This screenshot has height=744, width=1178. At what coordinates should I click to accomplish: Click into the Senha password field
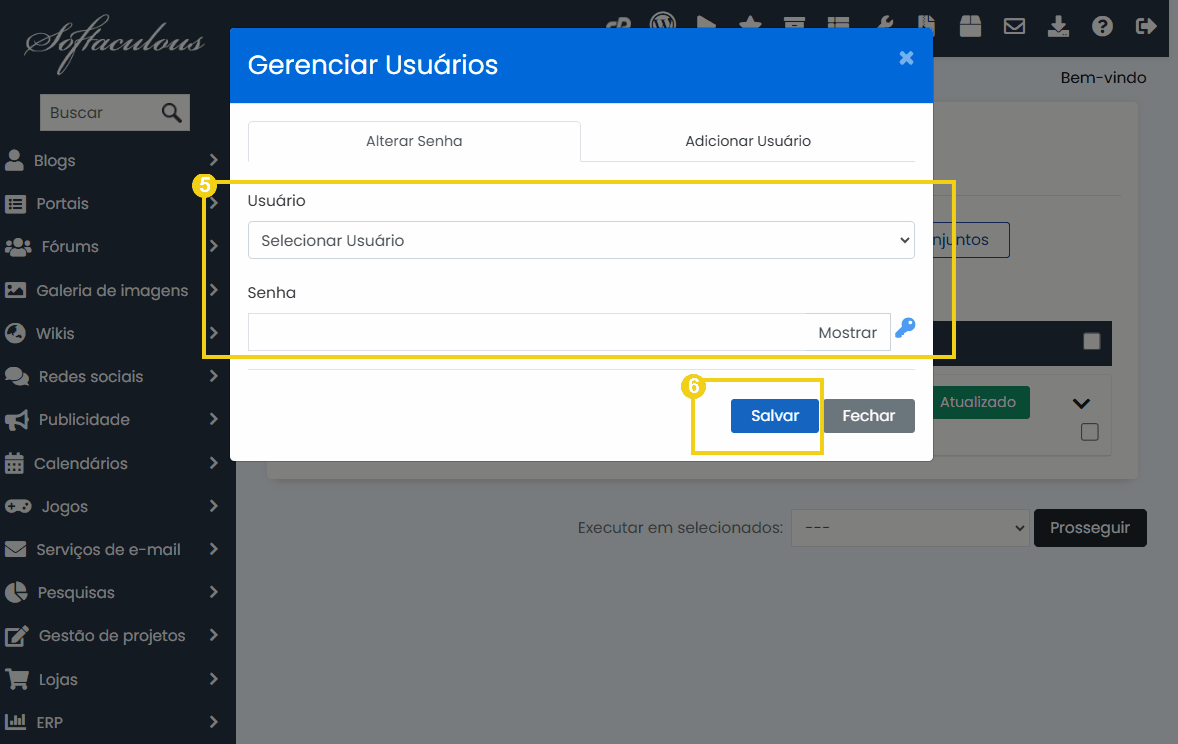527,332
